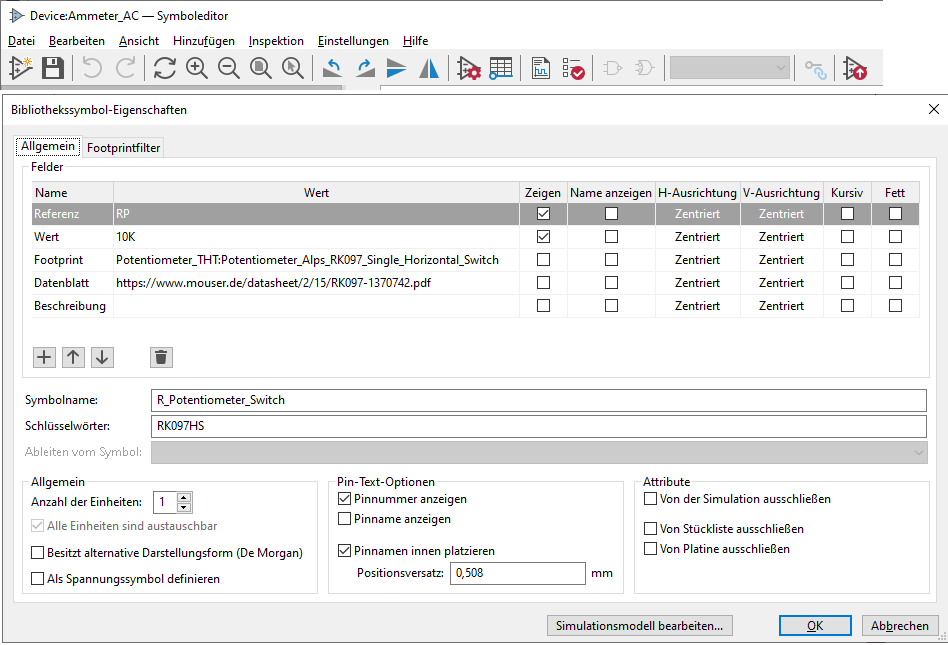Click the undo arrow icon
Image resolution: width=948 pixels, height=645 pixels.
[x=92, y=68]
